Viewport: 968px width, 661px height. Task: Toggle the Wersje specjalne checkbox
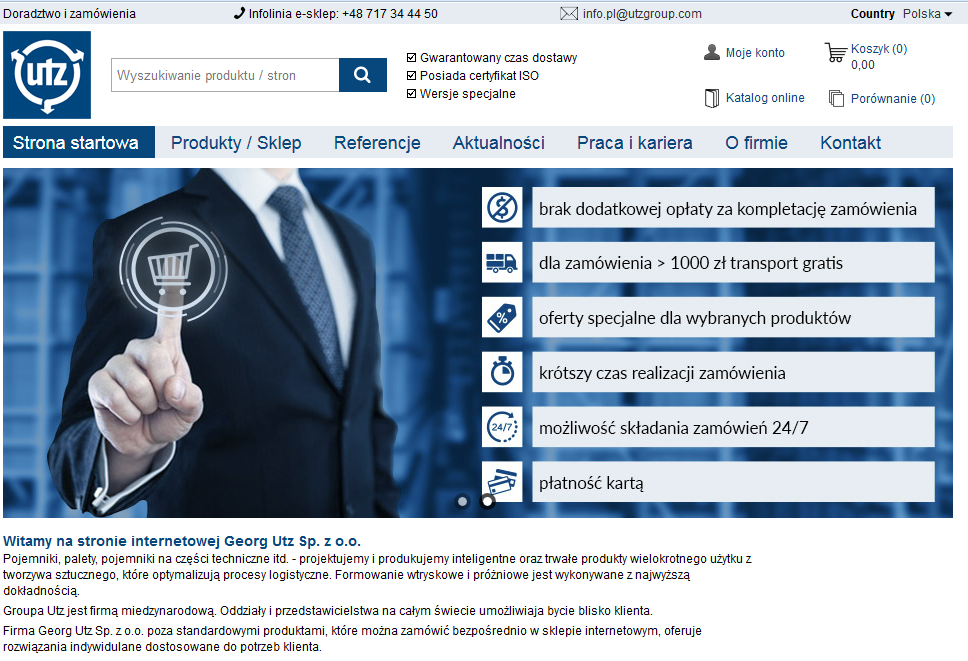tap(412, 94)
